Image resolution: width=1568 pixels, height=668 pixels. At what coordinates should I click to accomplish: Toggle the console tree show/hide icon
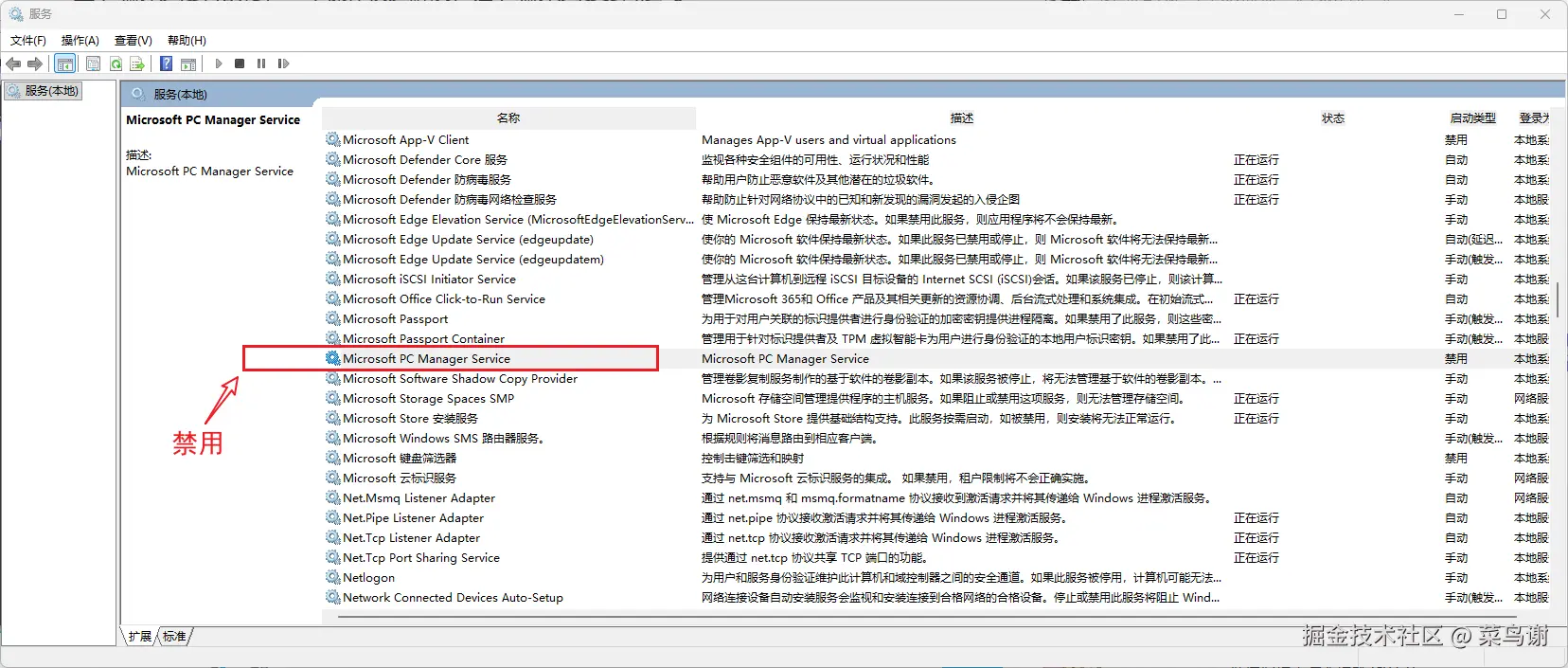point(64,63)
